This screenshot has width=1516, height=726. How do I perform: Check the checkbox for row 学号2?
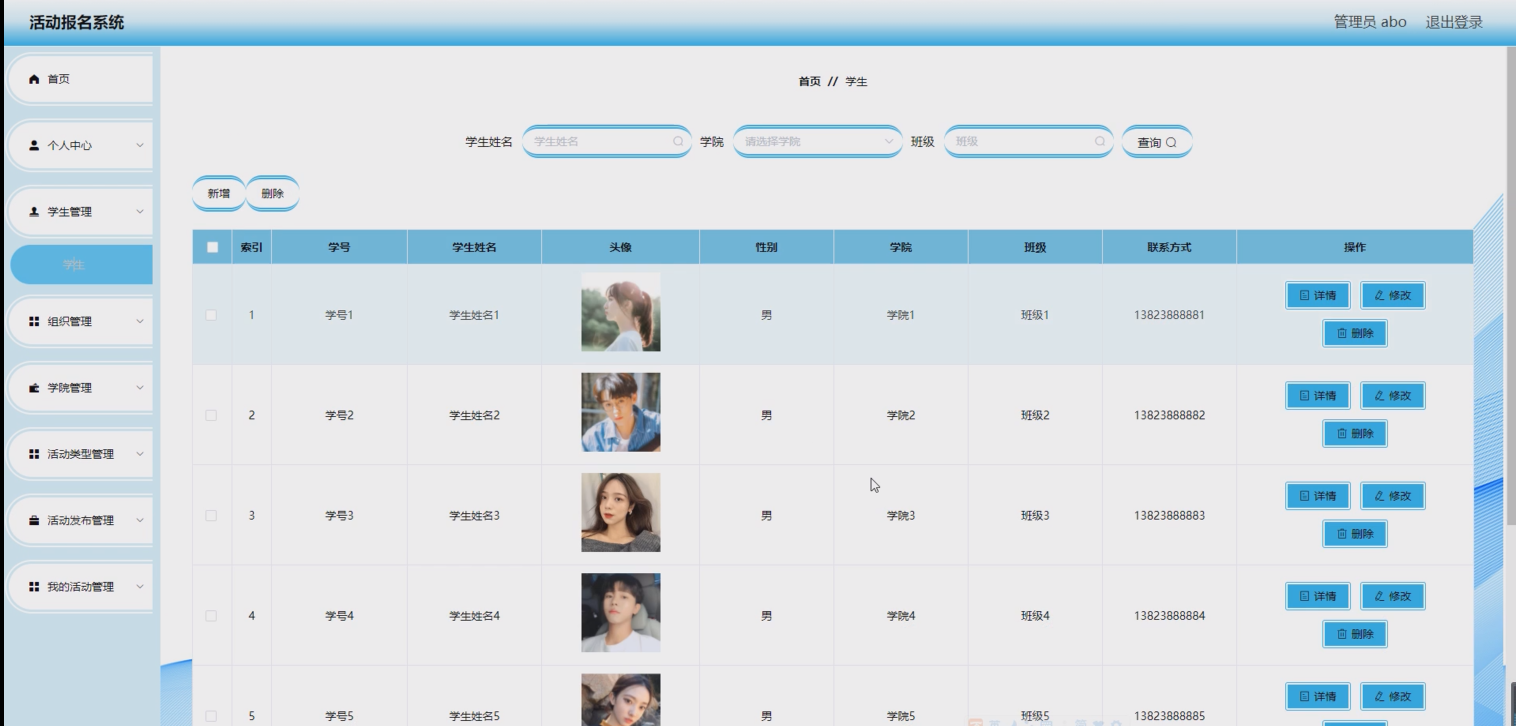211,415
